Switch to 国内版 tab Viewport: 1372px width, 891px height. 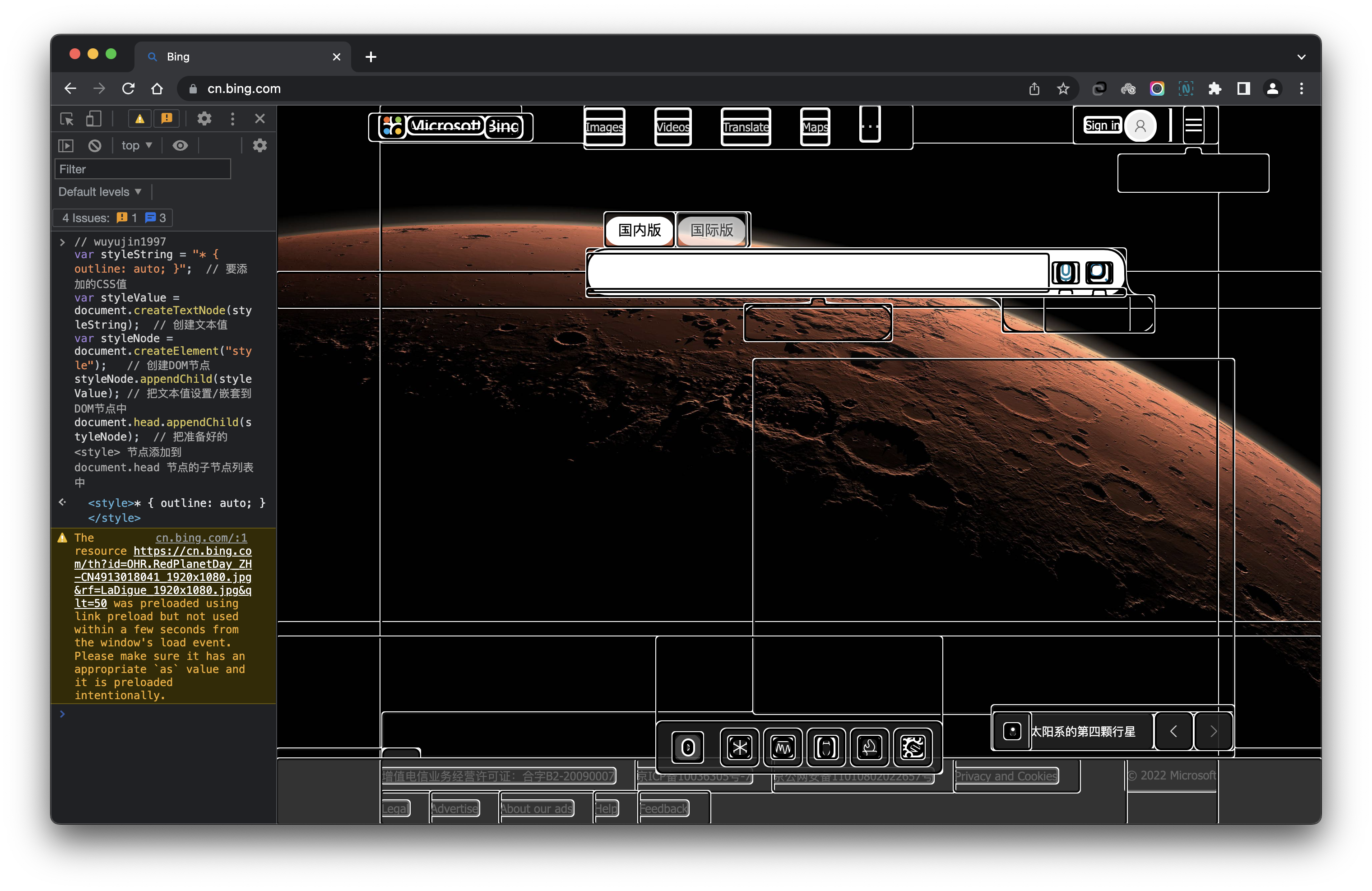[x=640, y=230]
